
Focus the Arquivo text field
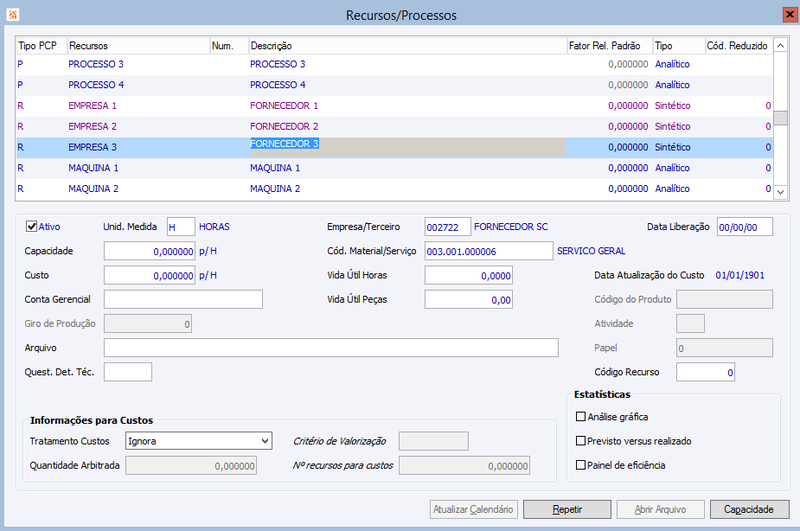tap(330, 348)
